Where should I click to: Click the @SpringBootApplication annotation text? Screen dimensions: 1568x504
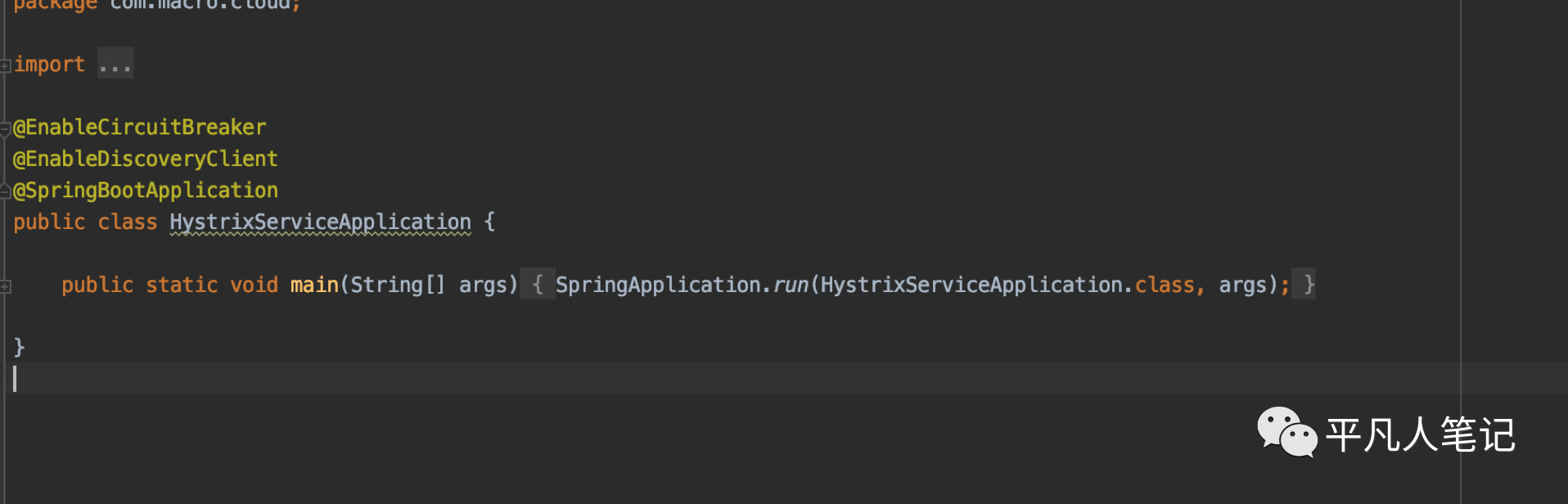(x=146, y=191)
